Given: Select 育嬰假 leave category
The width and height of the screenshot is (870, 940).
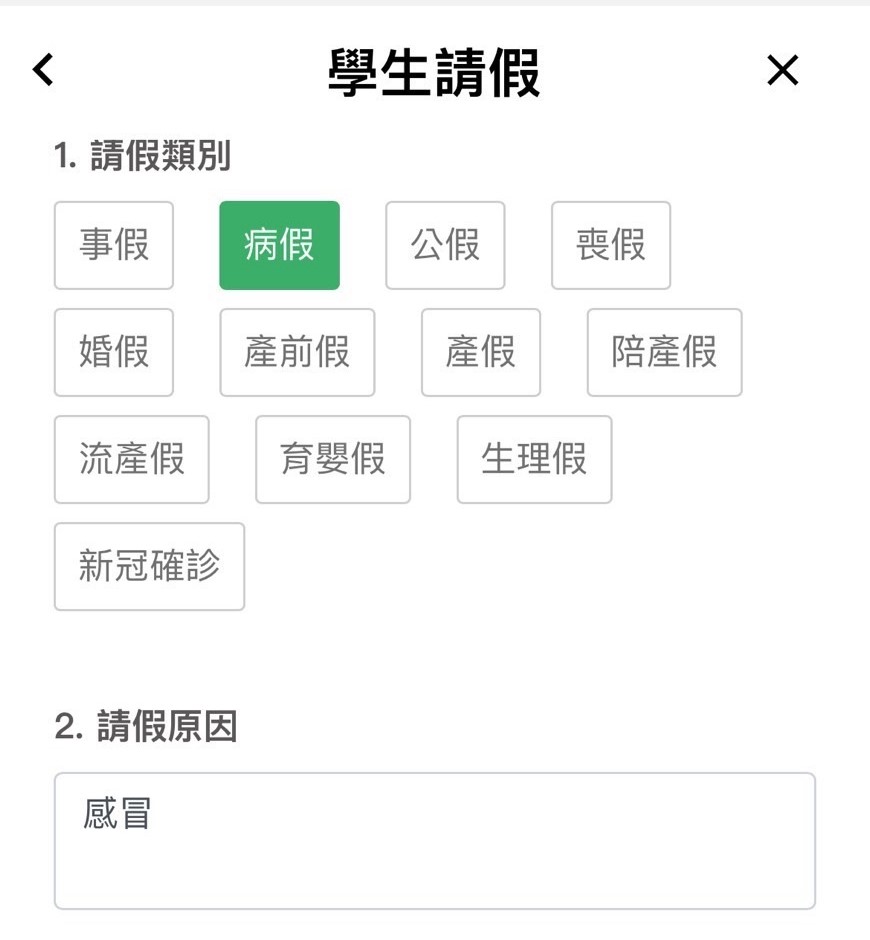Looking at the screenshot, I should tap(333, 459).
